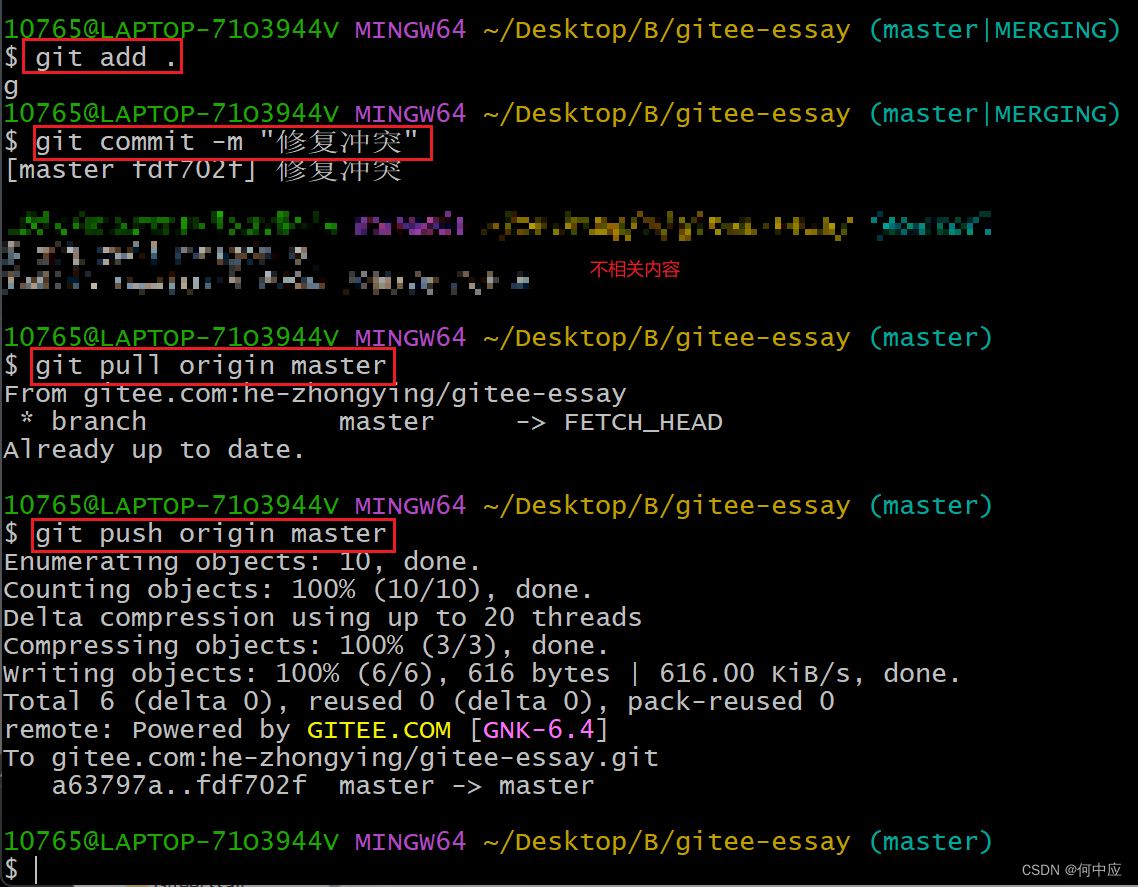Select 'To gitee.com:he-zhongying/gitee-essay.git' line

(331, 759)
